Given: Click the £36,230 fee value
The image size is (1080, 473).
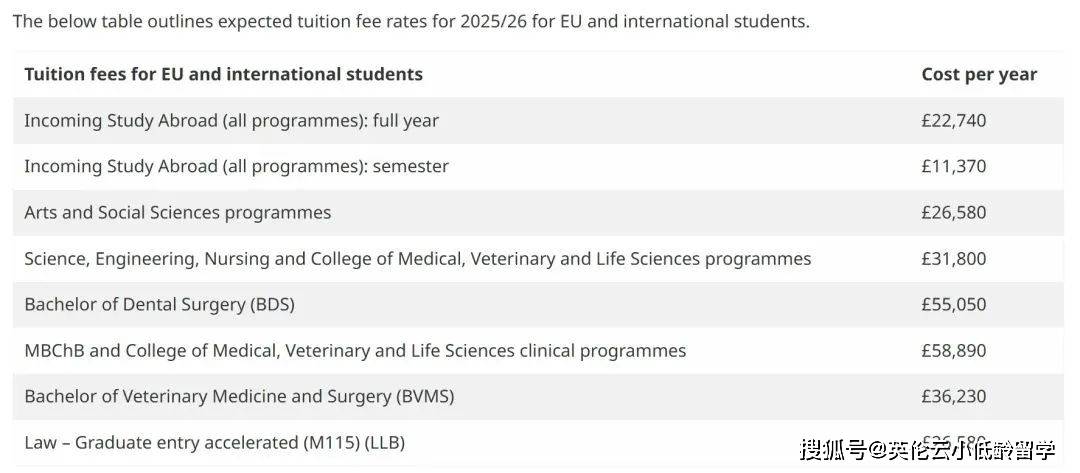Looking at the screenshot, I should click(954, 397).
